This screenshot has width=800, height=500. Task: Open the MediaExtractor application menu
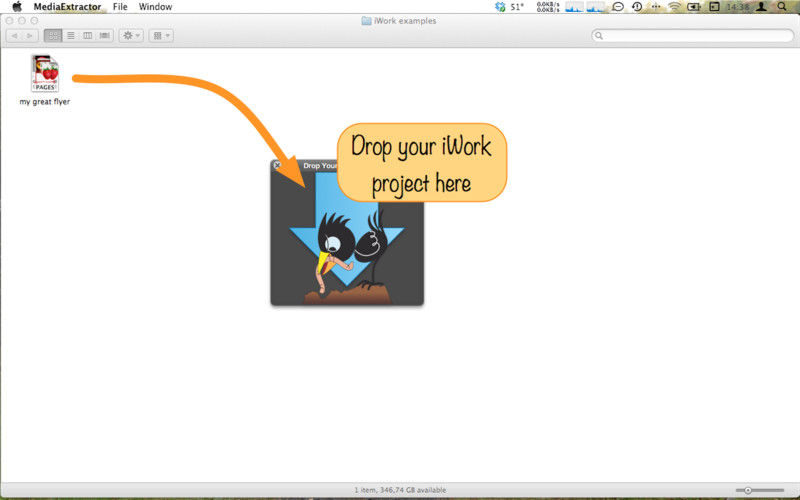point(67,7)
